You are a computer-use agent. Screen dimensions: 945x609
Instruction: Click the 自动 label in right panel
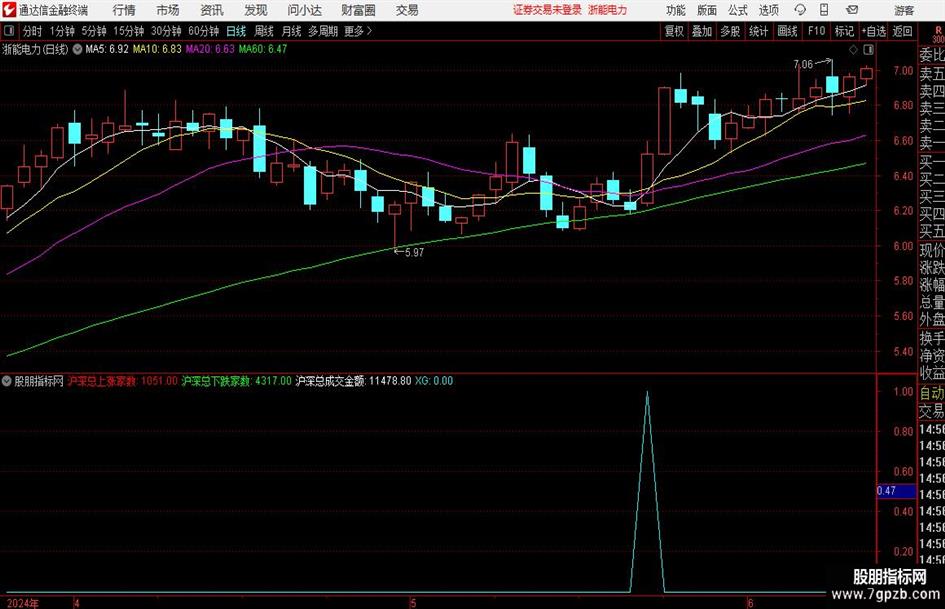[x=932, y=393]
